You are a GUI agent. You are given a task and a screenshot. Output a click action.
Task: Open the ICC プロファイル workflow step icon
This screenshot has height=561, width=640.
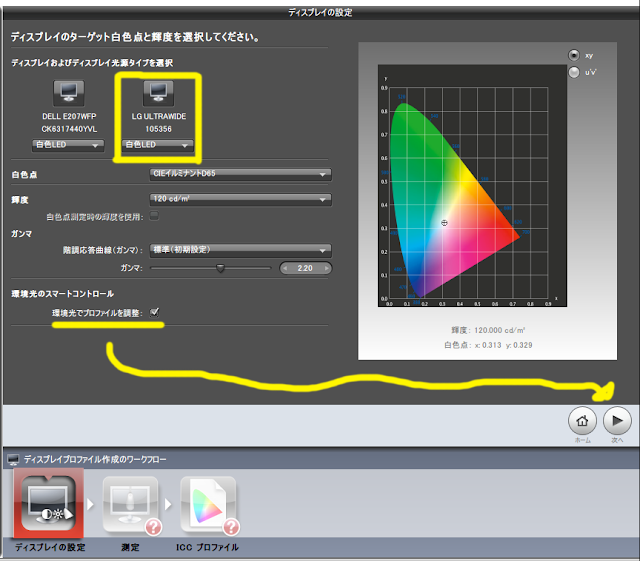208,505
